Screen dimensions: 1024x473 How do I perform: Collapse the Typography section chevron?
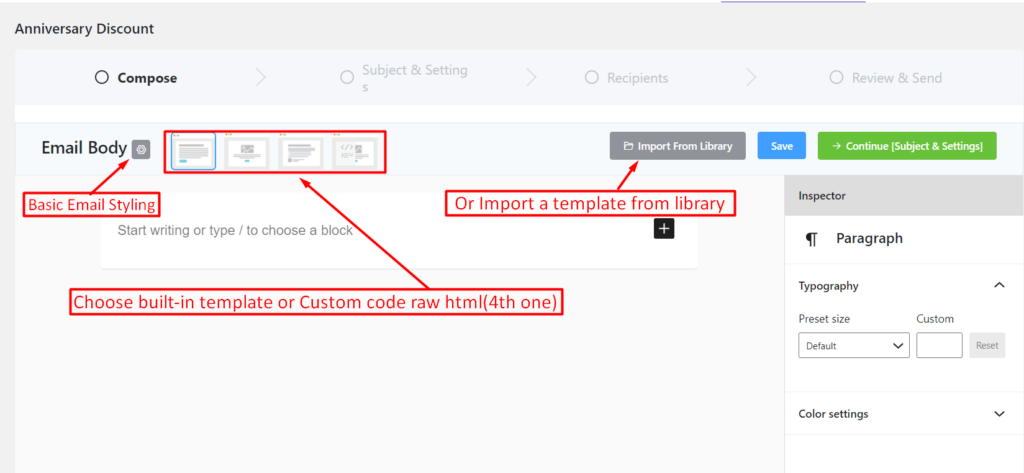999,285
